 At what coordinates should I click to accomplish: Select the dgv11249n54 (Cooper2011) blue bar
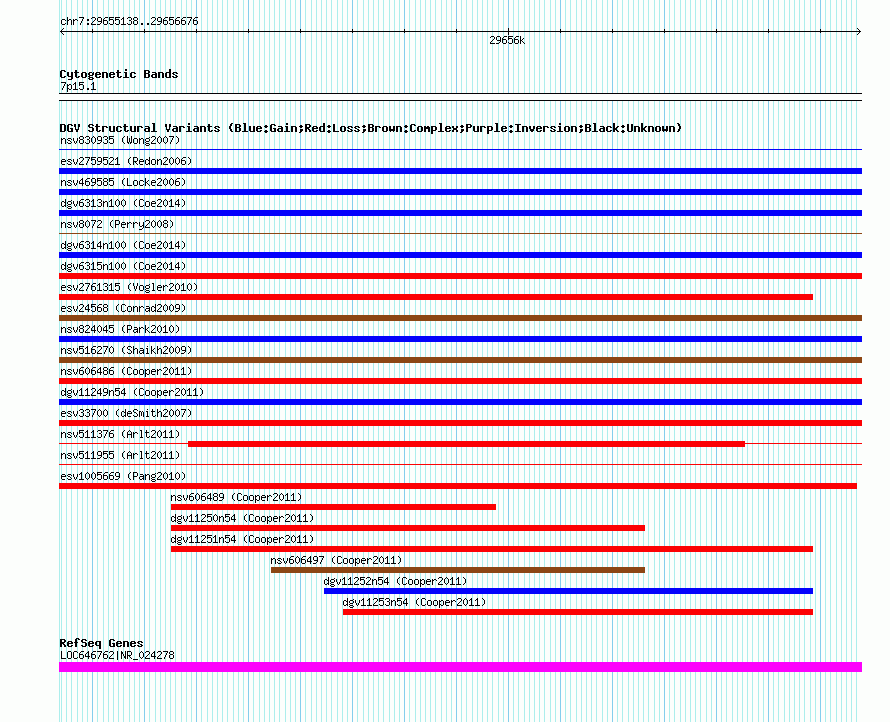[x=460, y=402]
